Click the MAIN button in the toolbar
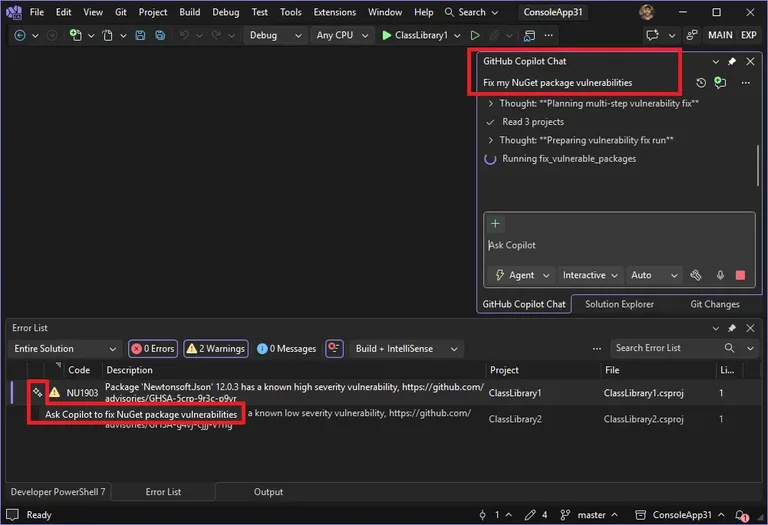 coord(720,35)
